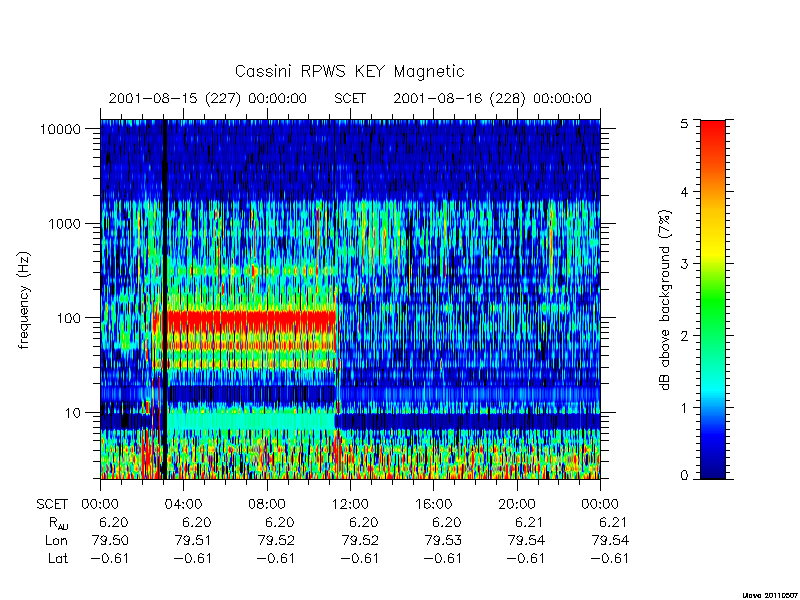This screenshot has height=600, width=800.
Task: Click the colorbar scale label "3"
Action: point(684,264)
